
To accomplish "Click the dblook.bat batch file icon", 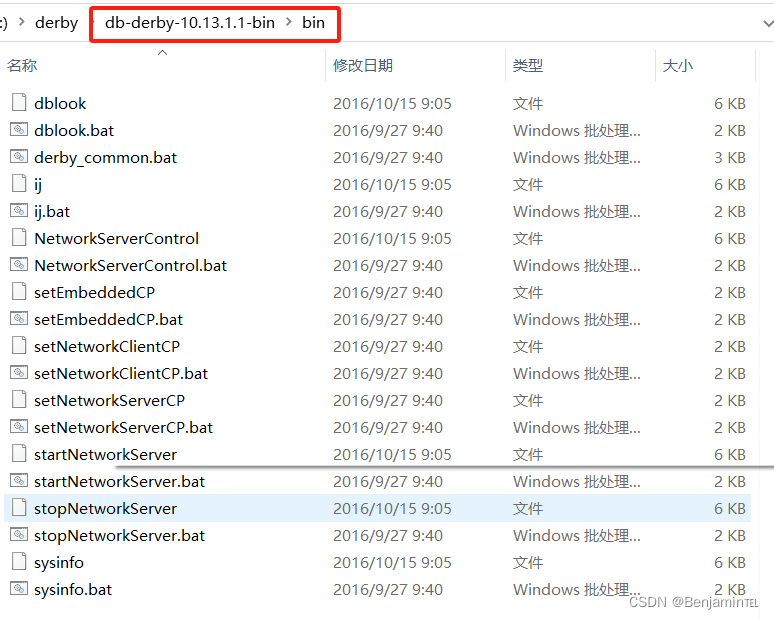I will point(19,129).
